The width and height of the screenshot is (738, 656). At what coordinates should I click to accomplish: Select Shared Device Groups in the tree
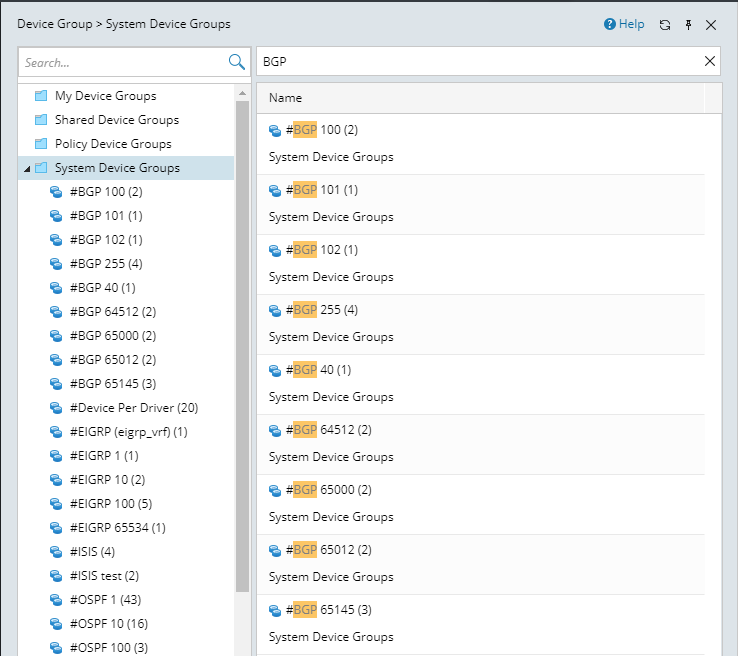pyautogui.click(x=116, y=120)
